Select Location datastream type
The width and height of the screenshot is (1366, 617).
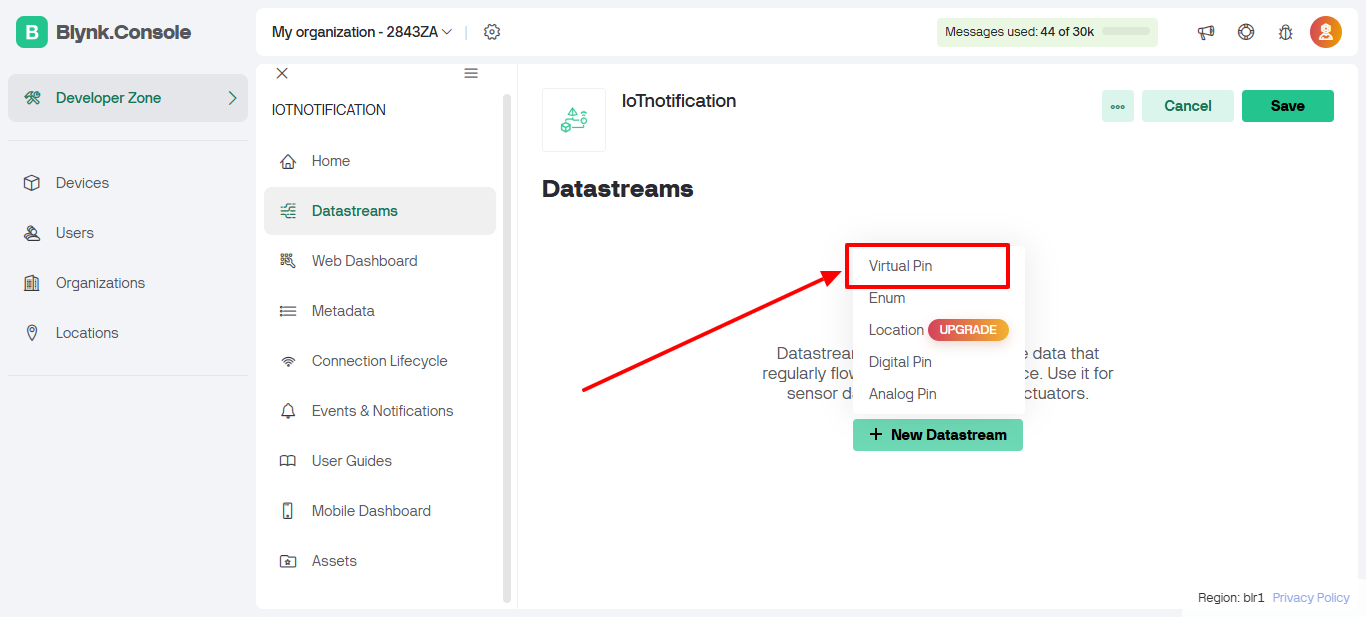coord(938,330)
